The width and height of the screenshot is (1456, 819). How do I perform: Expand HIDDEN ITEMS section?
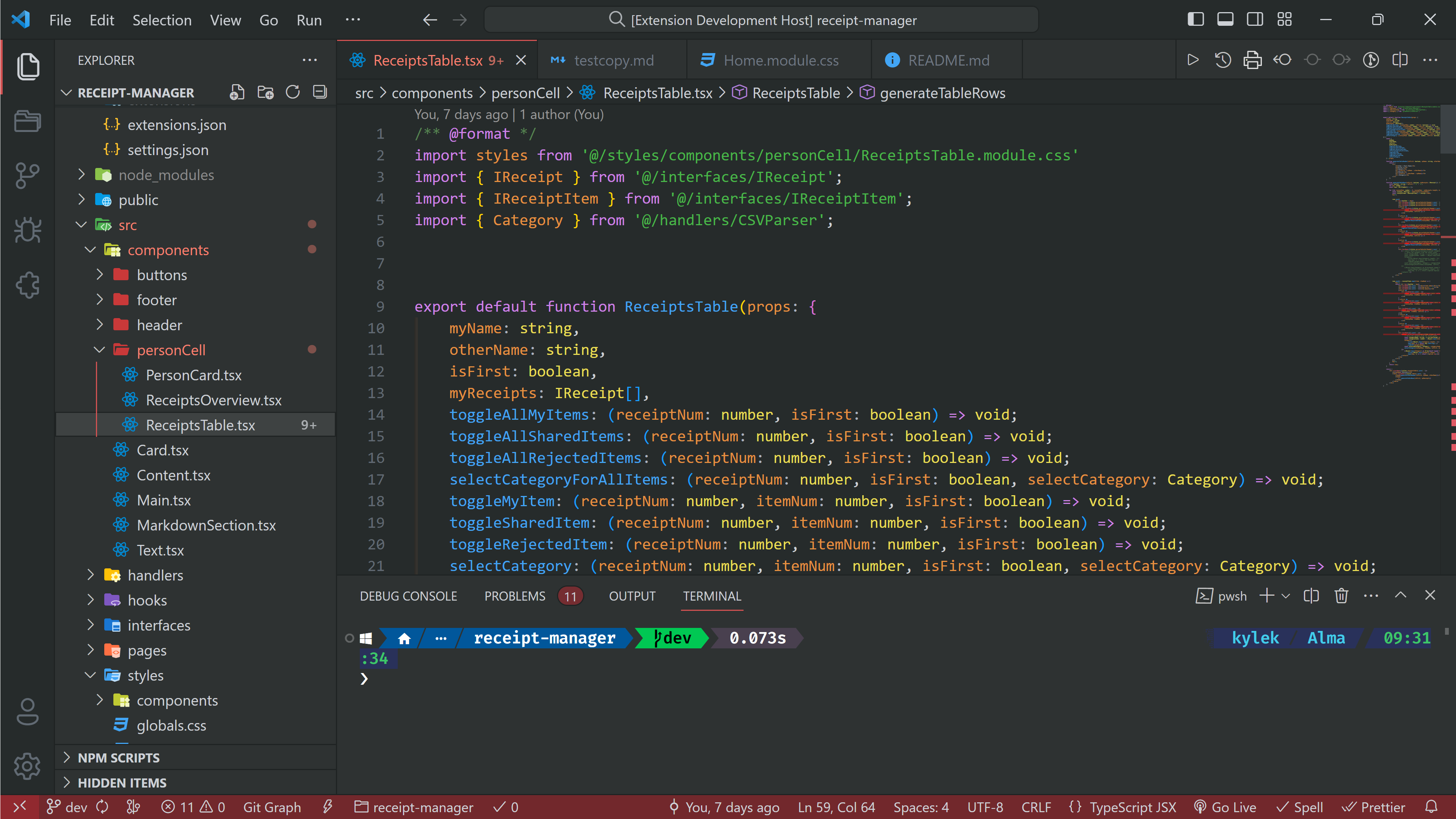click(x=66, y=782)
